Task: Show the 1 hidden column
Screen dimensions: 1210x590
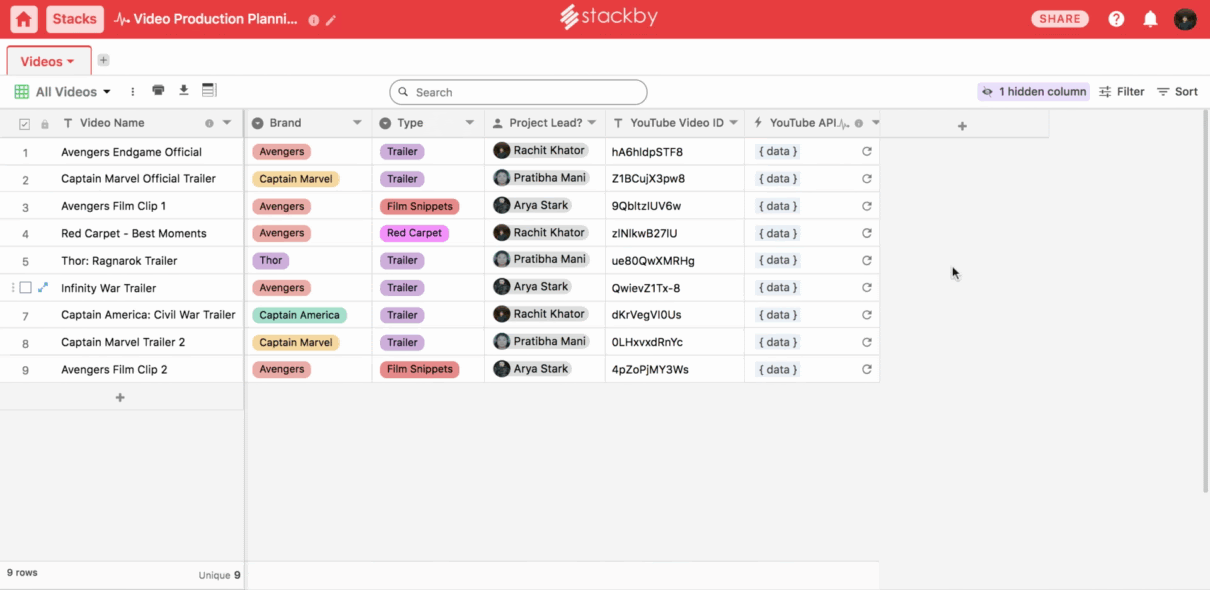Action: (1033, 92)
